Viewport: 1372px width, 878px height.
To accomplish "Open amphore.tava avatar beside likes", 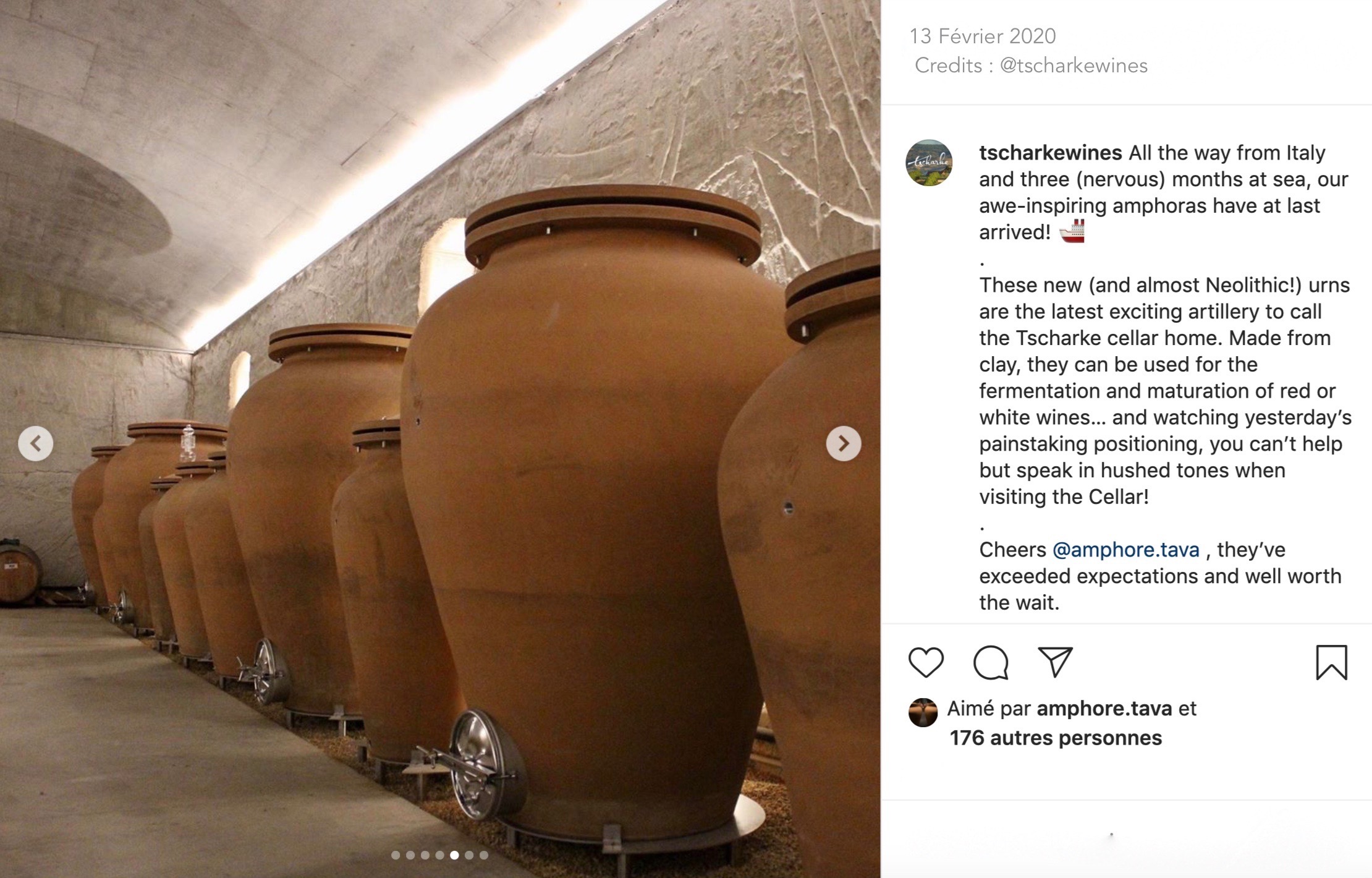I will point(923,712).
